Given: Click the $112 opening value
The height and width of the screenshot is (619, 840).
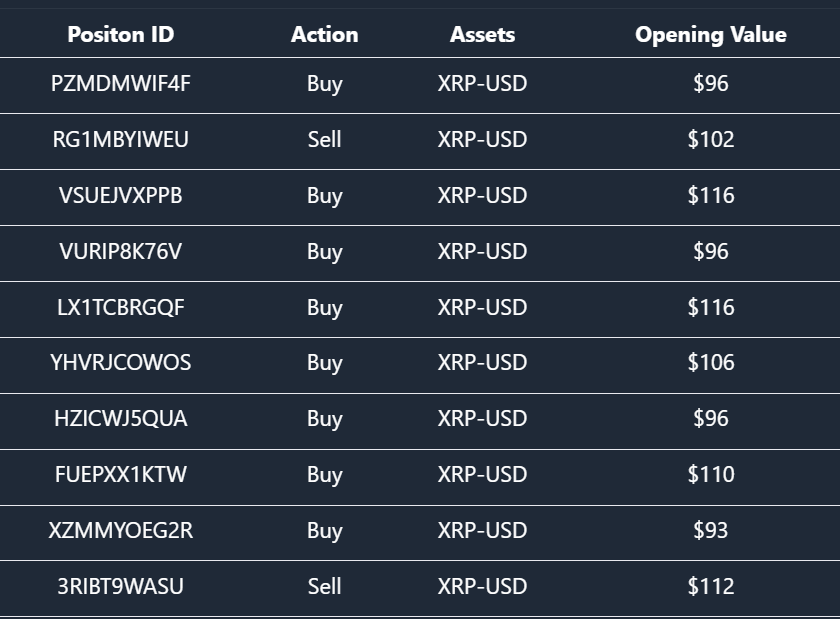Looking at the screenshot, I should (710, 587).
